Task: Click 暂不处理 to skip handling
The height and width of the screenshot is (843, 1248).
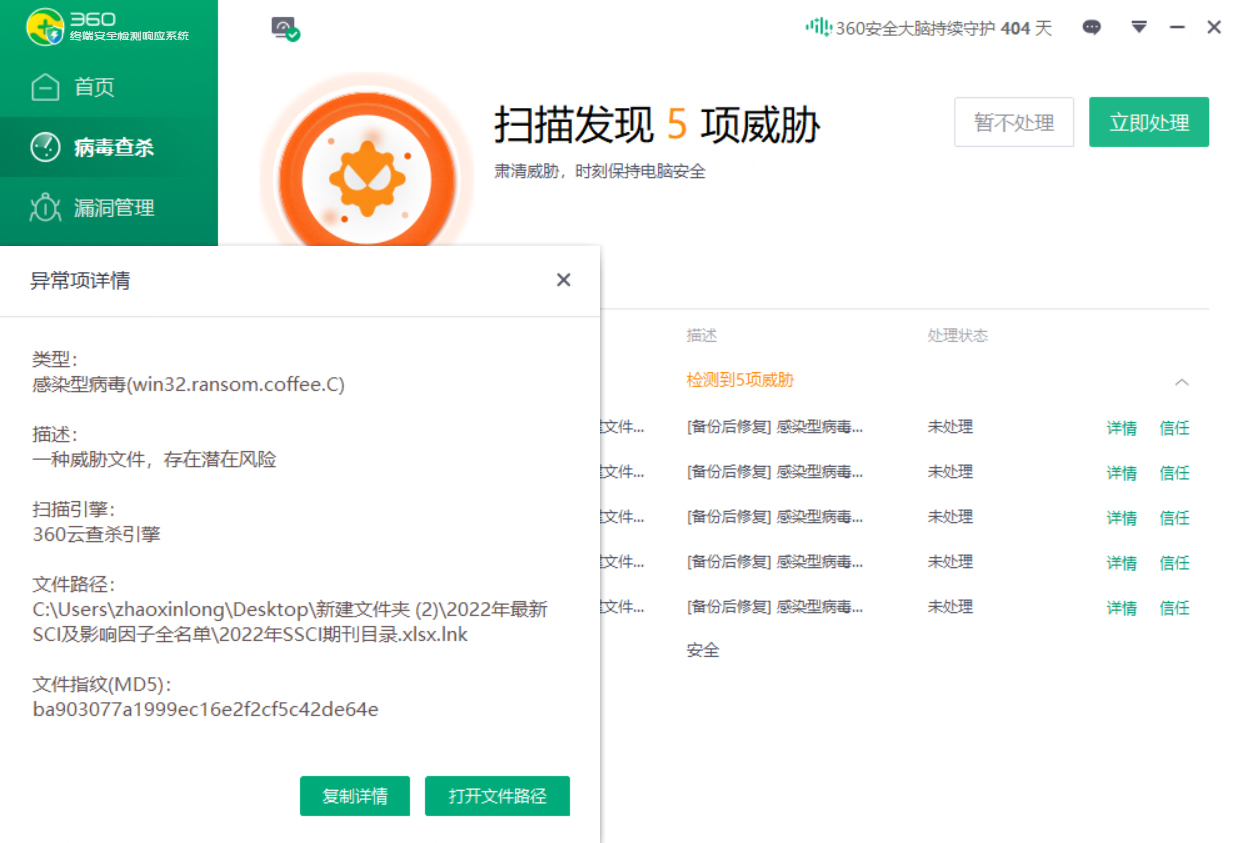Action: point(1014,123)
